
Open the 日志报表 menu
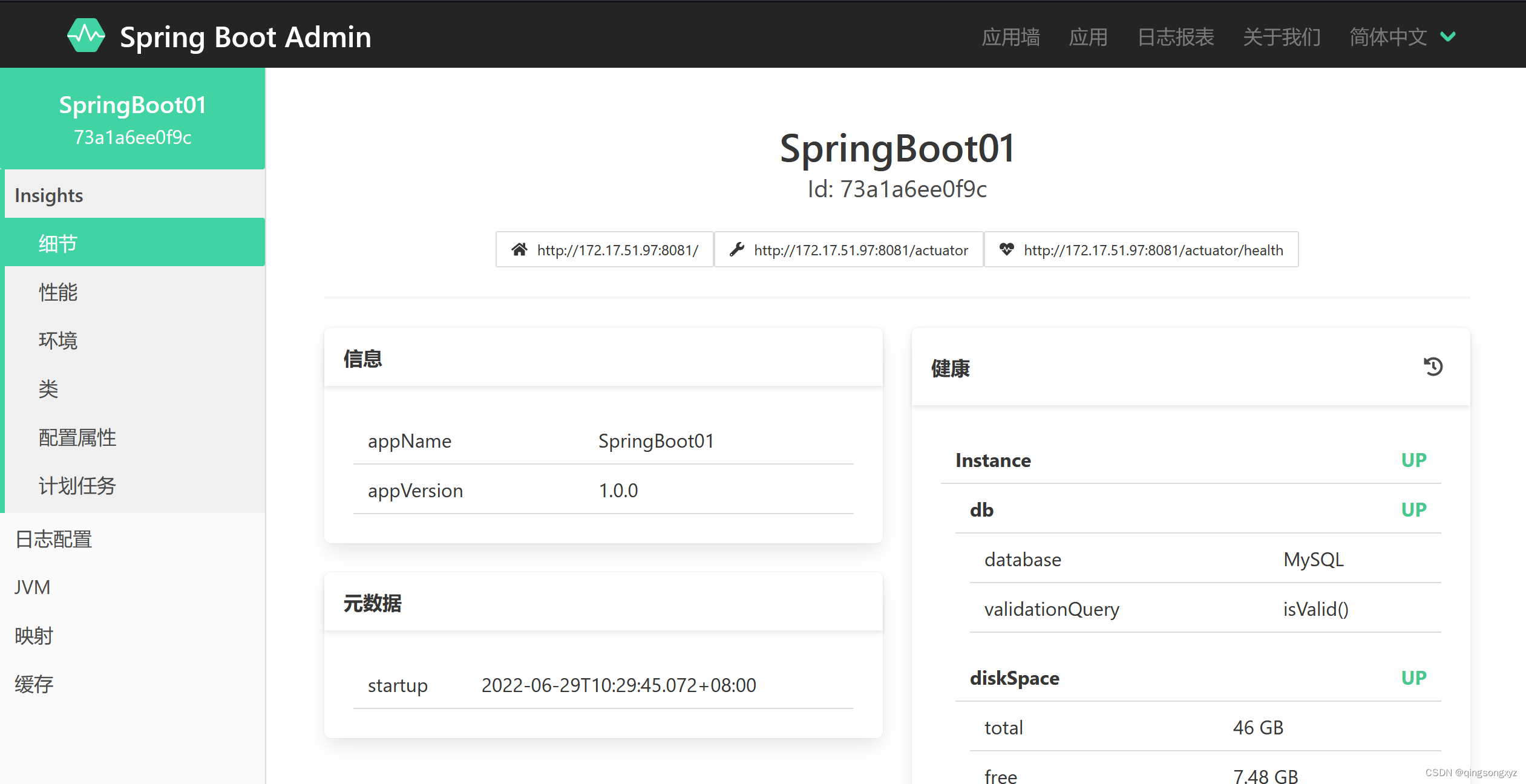[1176, 37]
